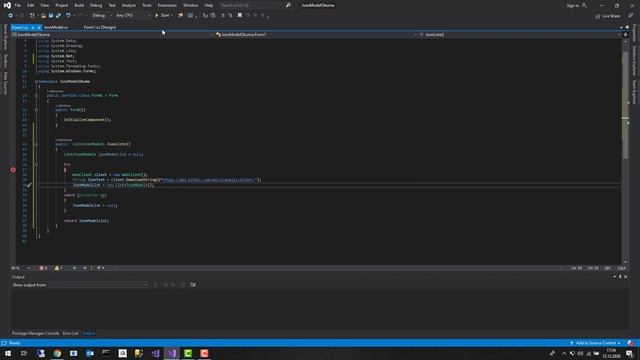Open the Project menu
640x360 pixels.
(62, 5)
